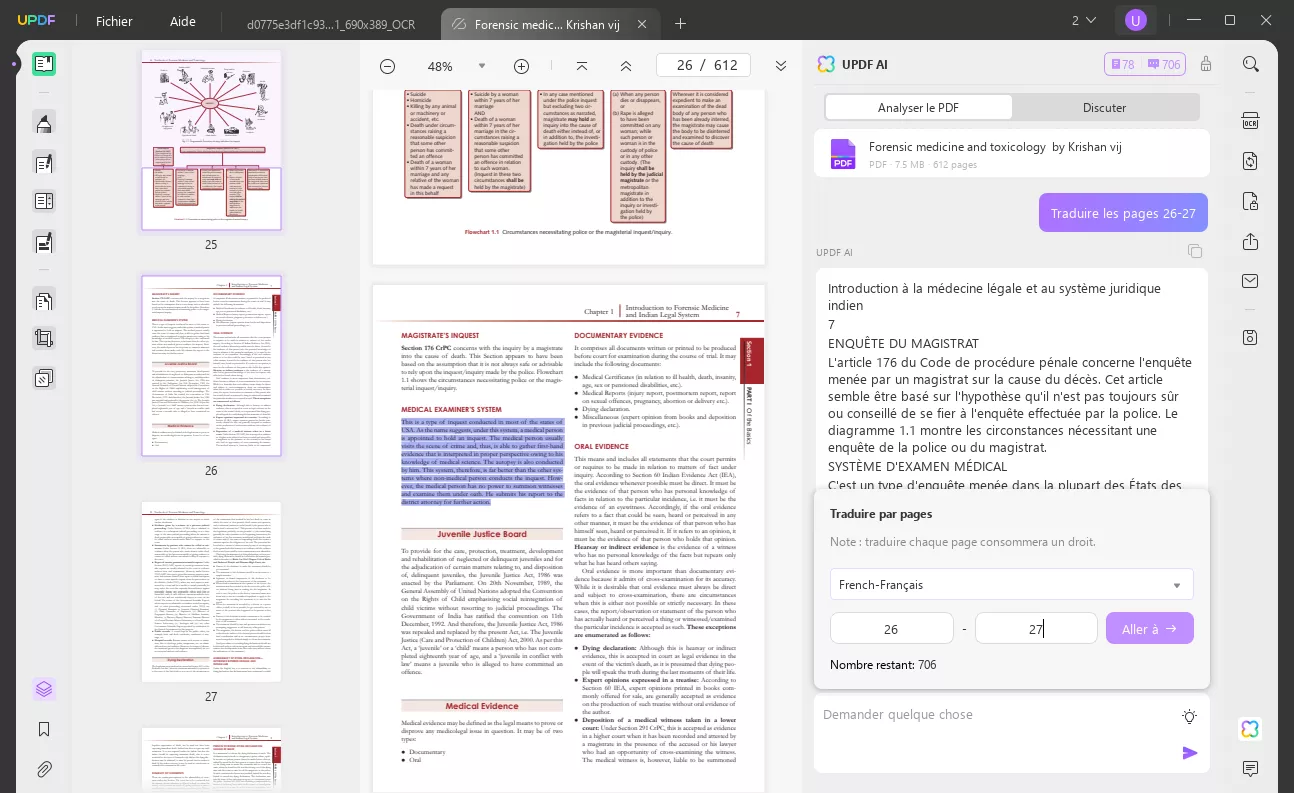The image size is (1294, 793).
Task: Go to next page arrow
Action: 781,66
